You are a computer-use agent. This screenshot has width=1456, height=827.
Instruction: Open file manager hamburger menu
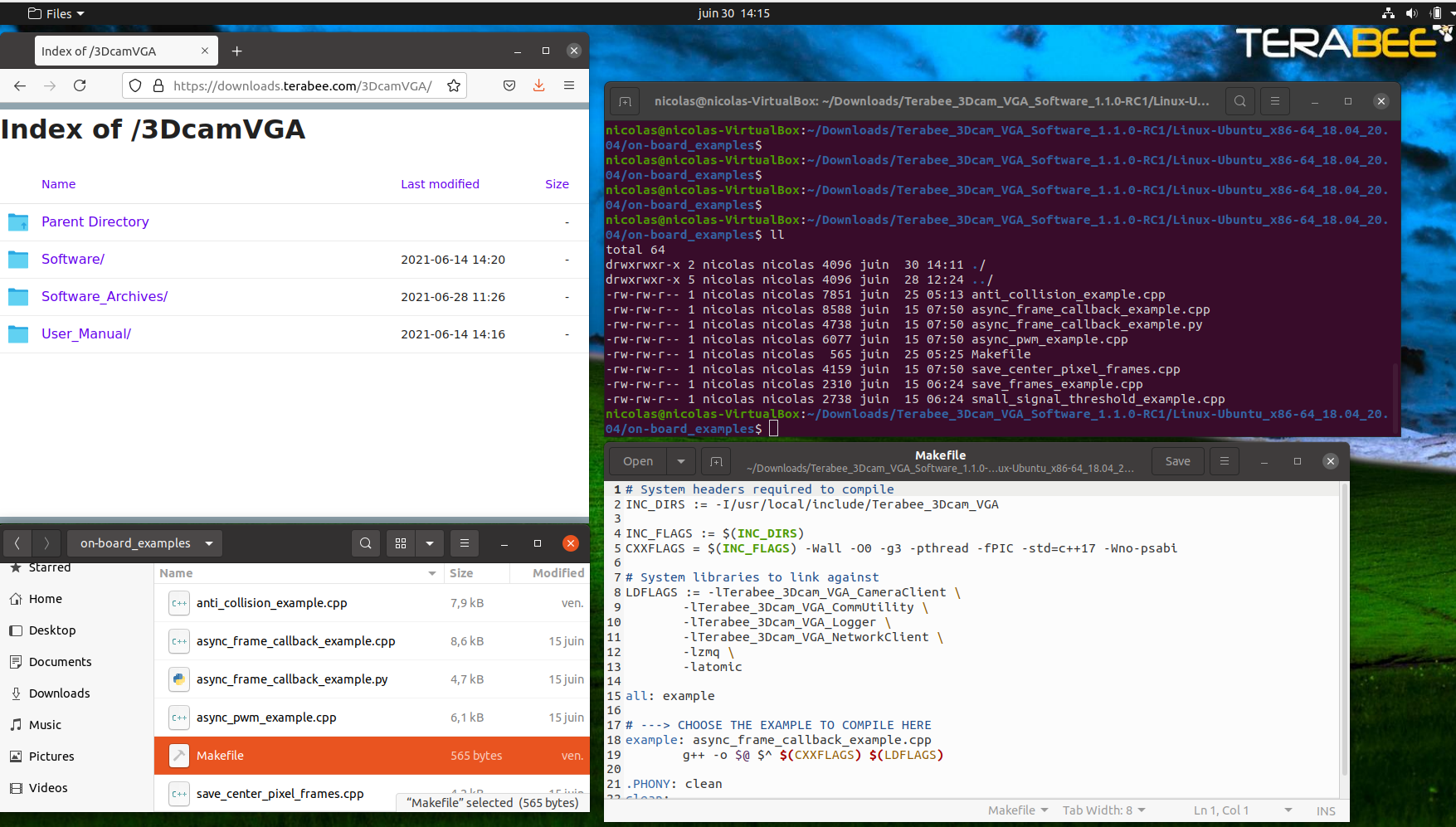465,543
